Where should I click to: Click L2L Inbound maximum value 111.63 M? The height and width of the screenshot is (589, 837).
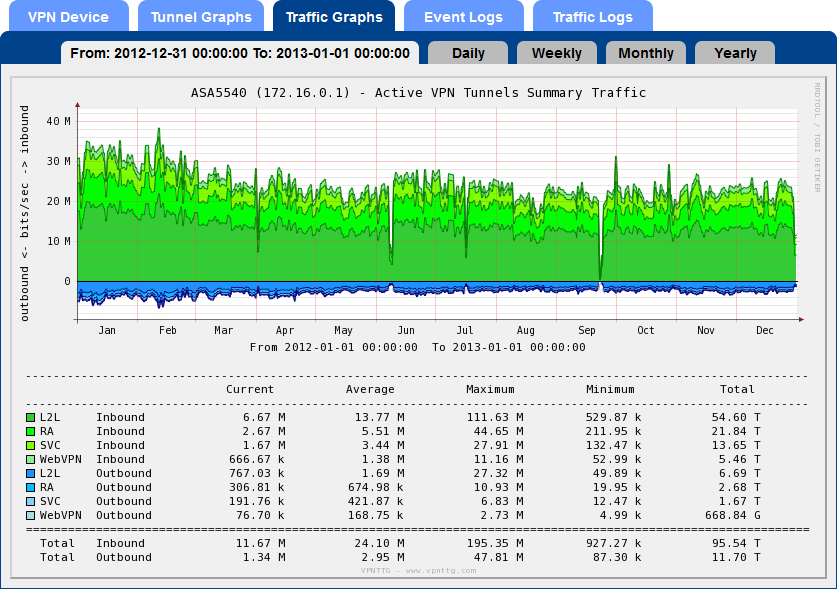[495, 417]
